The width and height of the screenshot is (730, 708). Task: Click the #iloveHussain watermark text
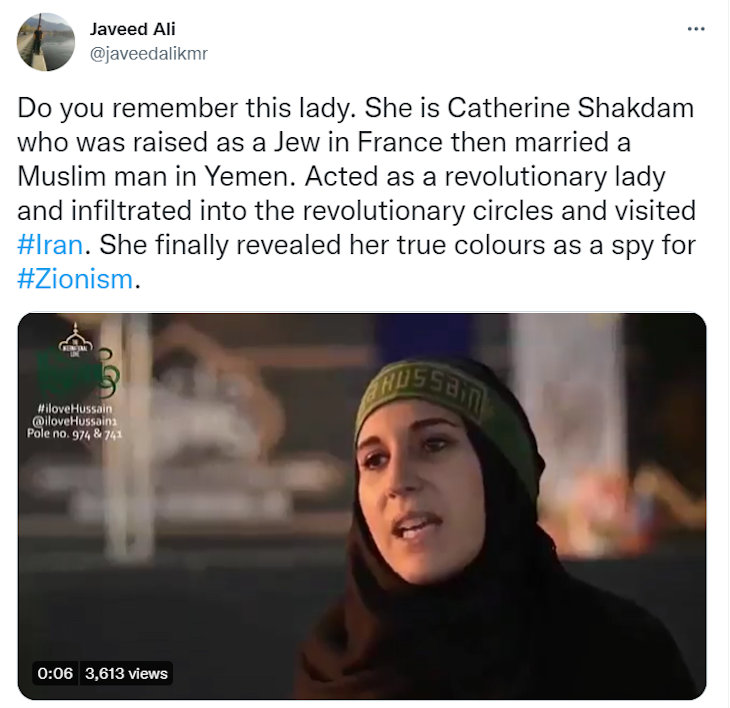74,409
